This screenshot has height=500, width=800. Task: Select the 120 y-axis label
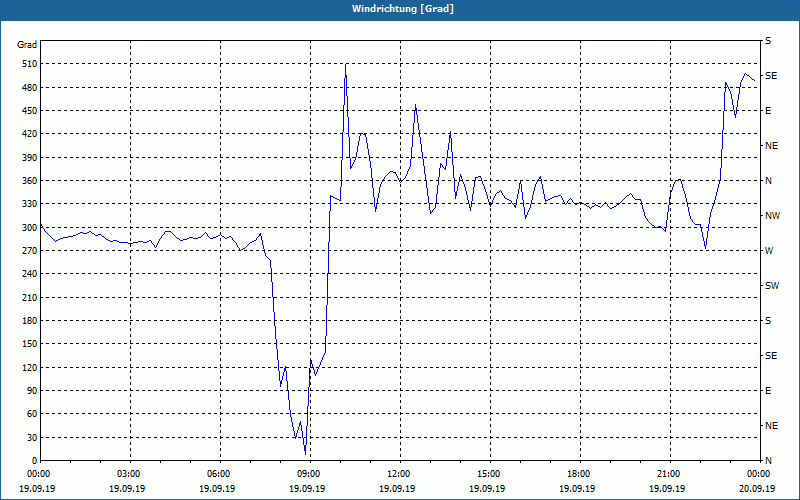30,367
